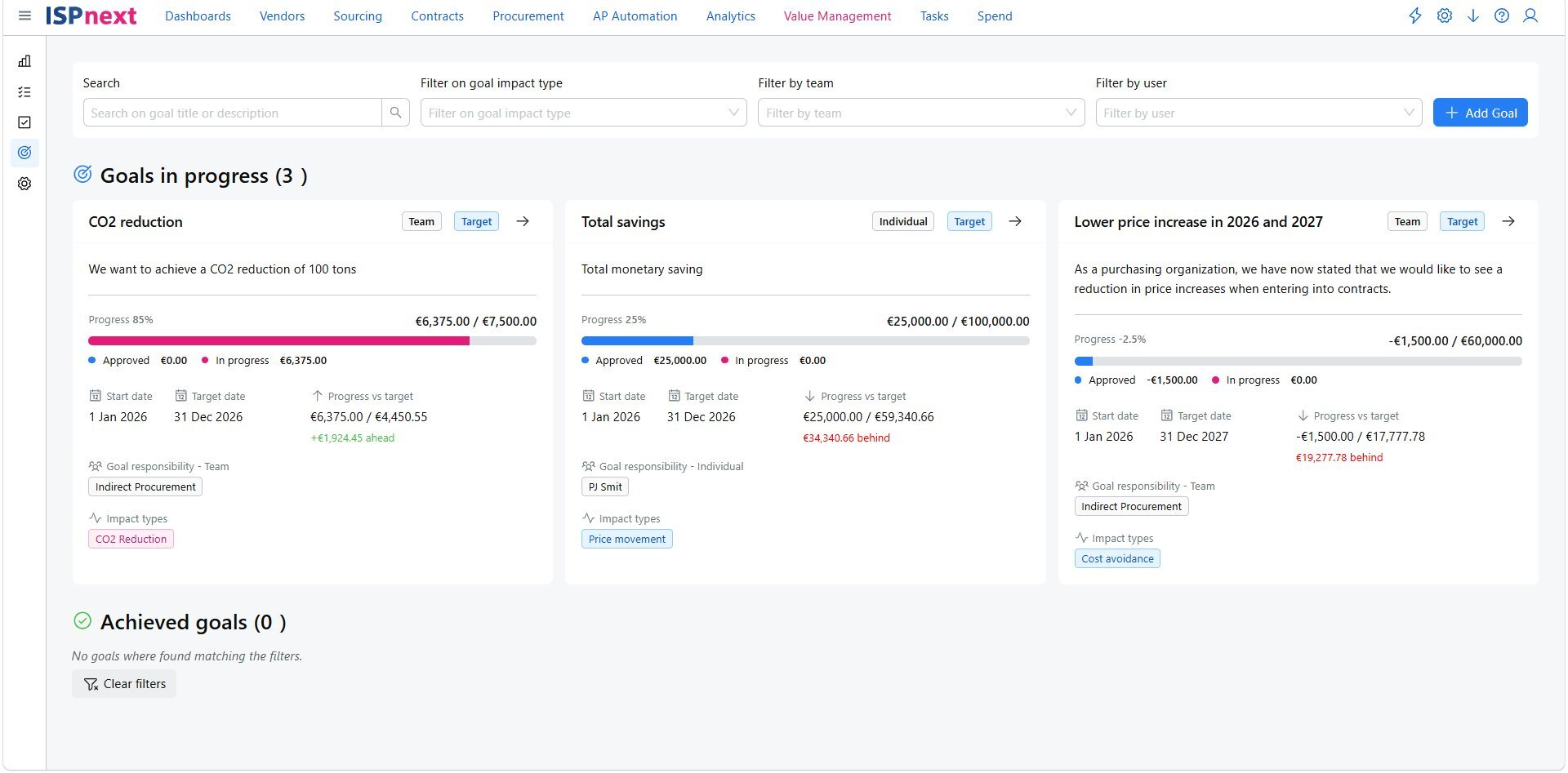
Task: Click the Goals in progress target icon
Action: click(82, 174)
